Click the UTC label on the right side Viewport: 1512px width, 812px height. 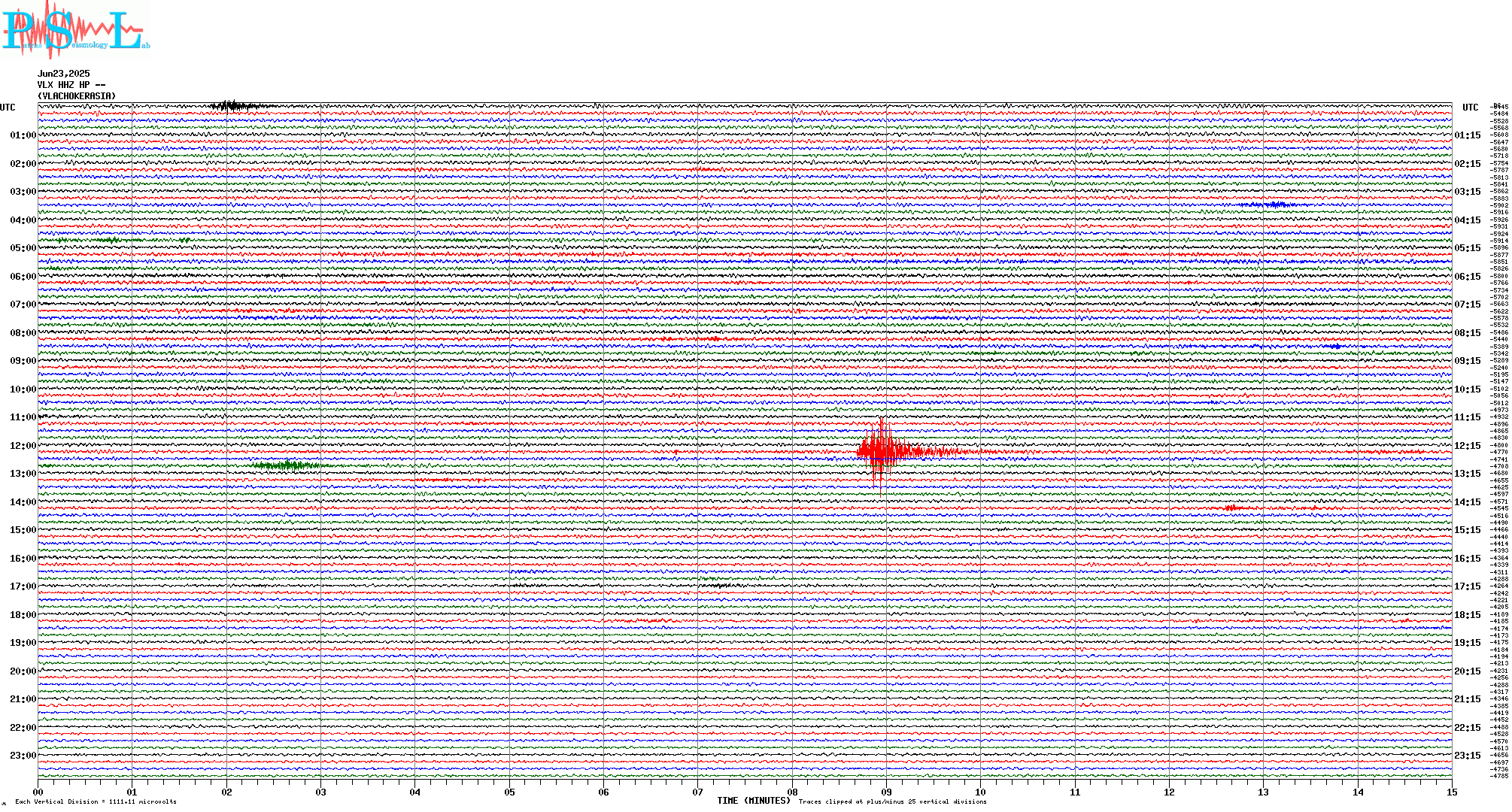(x=1470, y=108)
